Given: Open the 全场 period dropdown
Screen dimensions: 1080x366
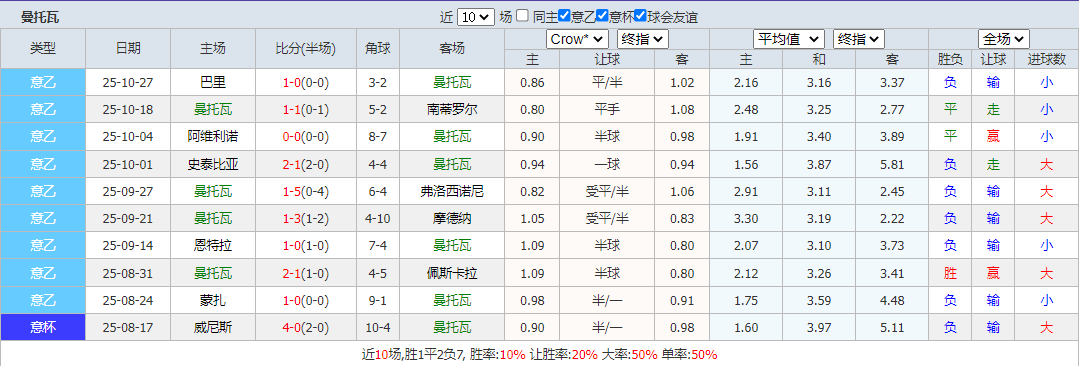Looking at the screenshot, I should coord(1004,39).
